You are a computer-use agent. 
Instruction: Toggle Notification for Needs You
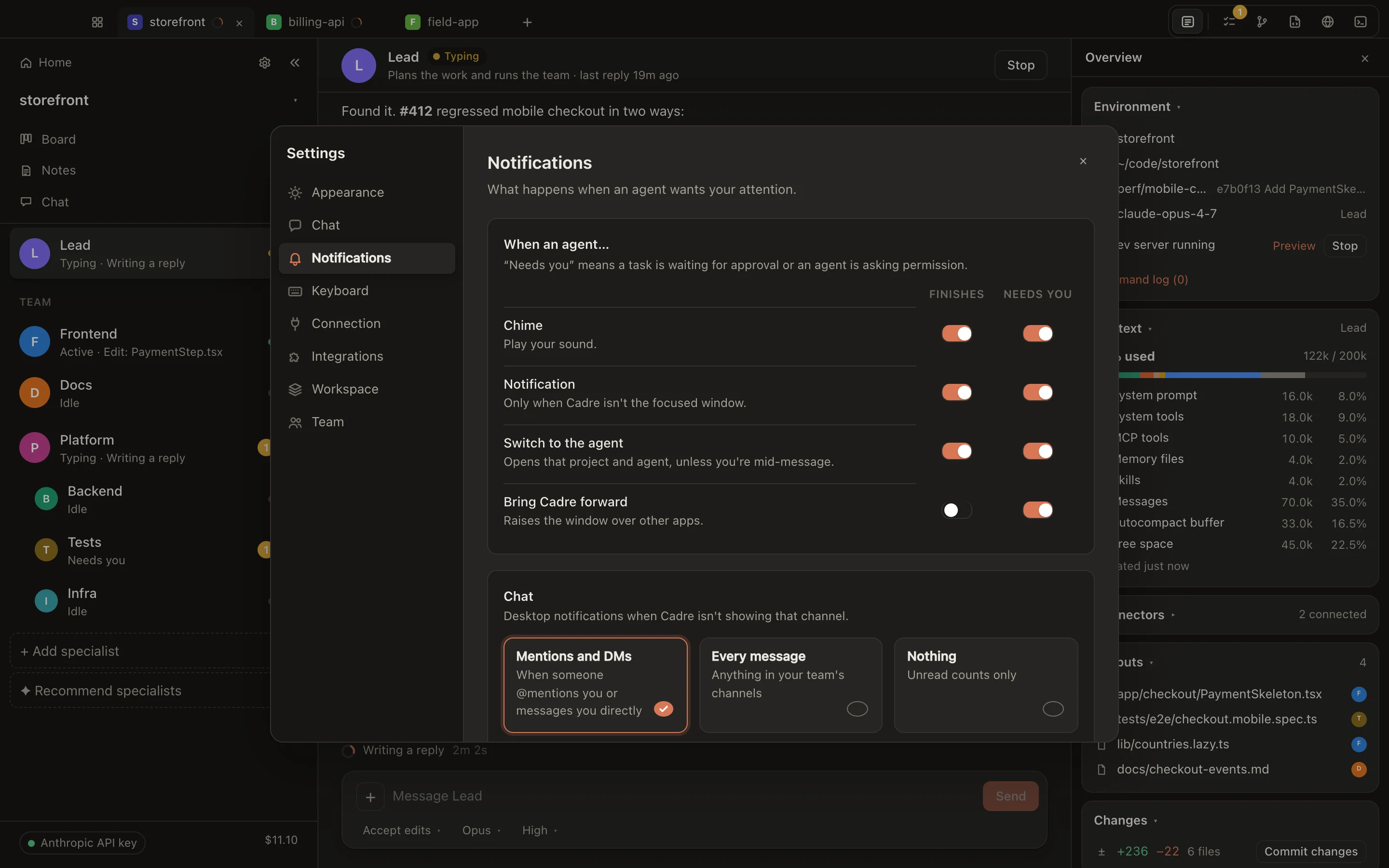(x=1037, y=392)
